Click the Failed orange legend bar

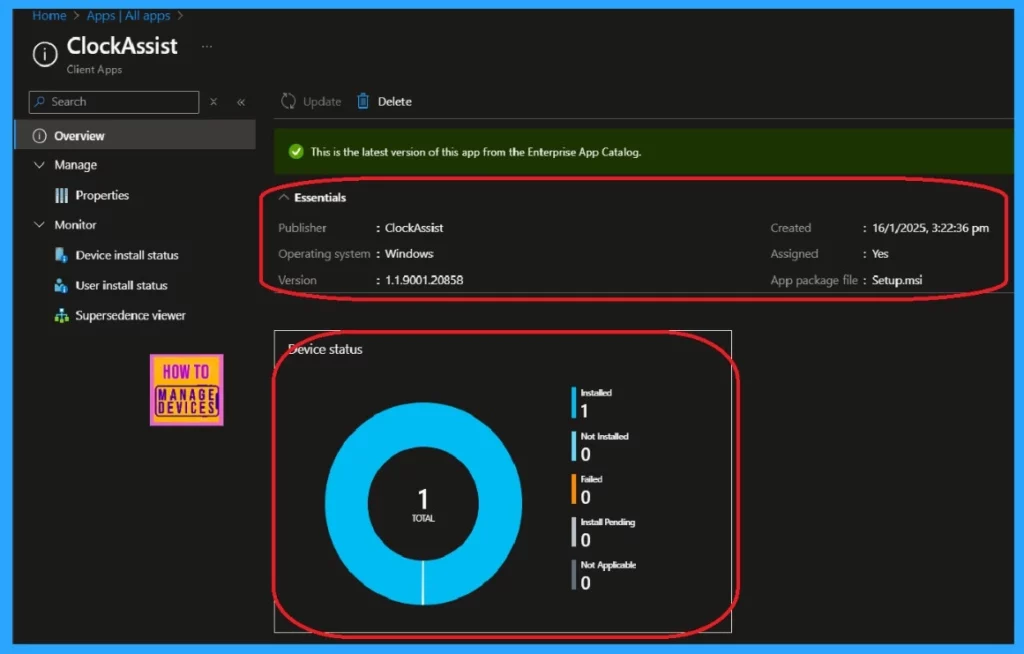(573, 489)
